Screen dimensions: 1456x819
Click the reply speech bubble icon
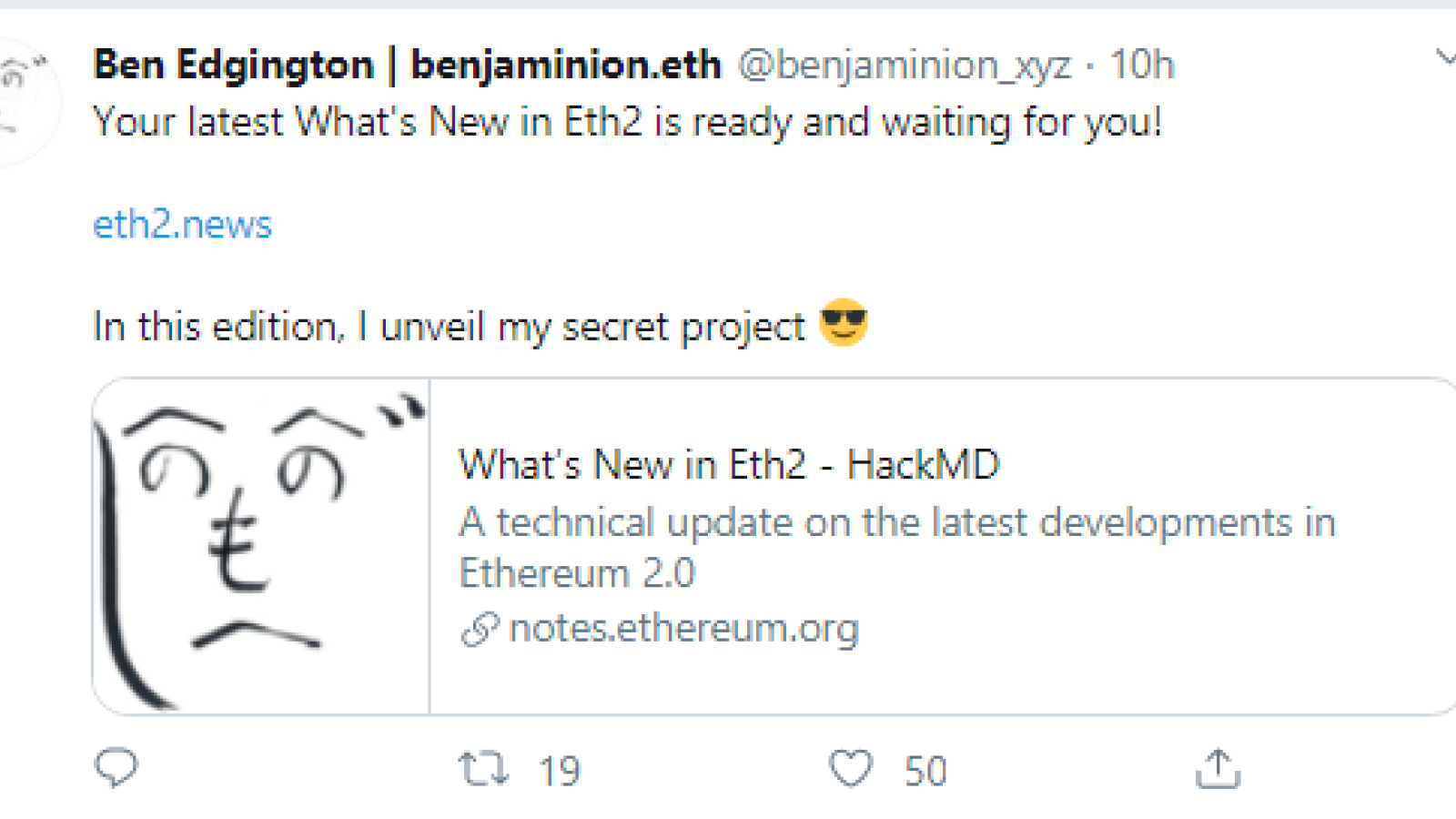[116, 768]
